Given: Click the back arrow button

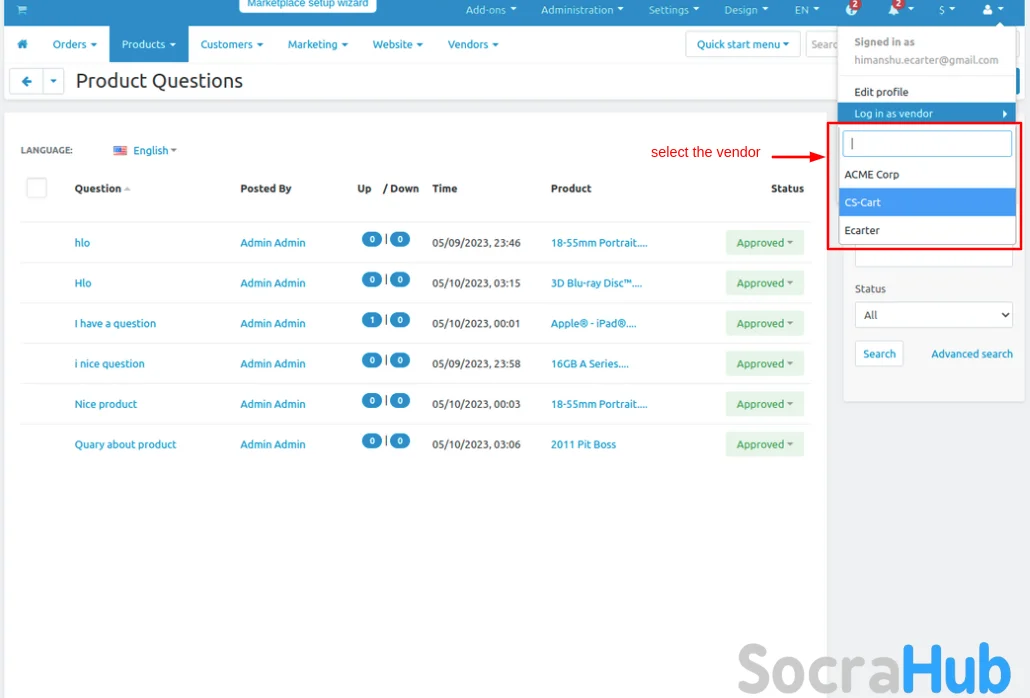Looking at the screenshot, I should click(27, 82).
